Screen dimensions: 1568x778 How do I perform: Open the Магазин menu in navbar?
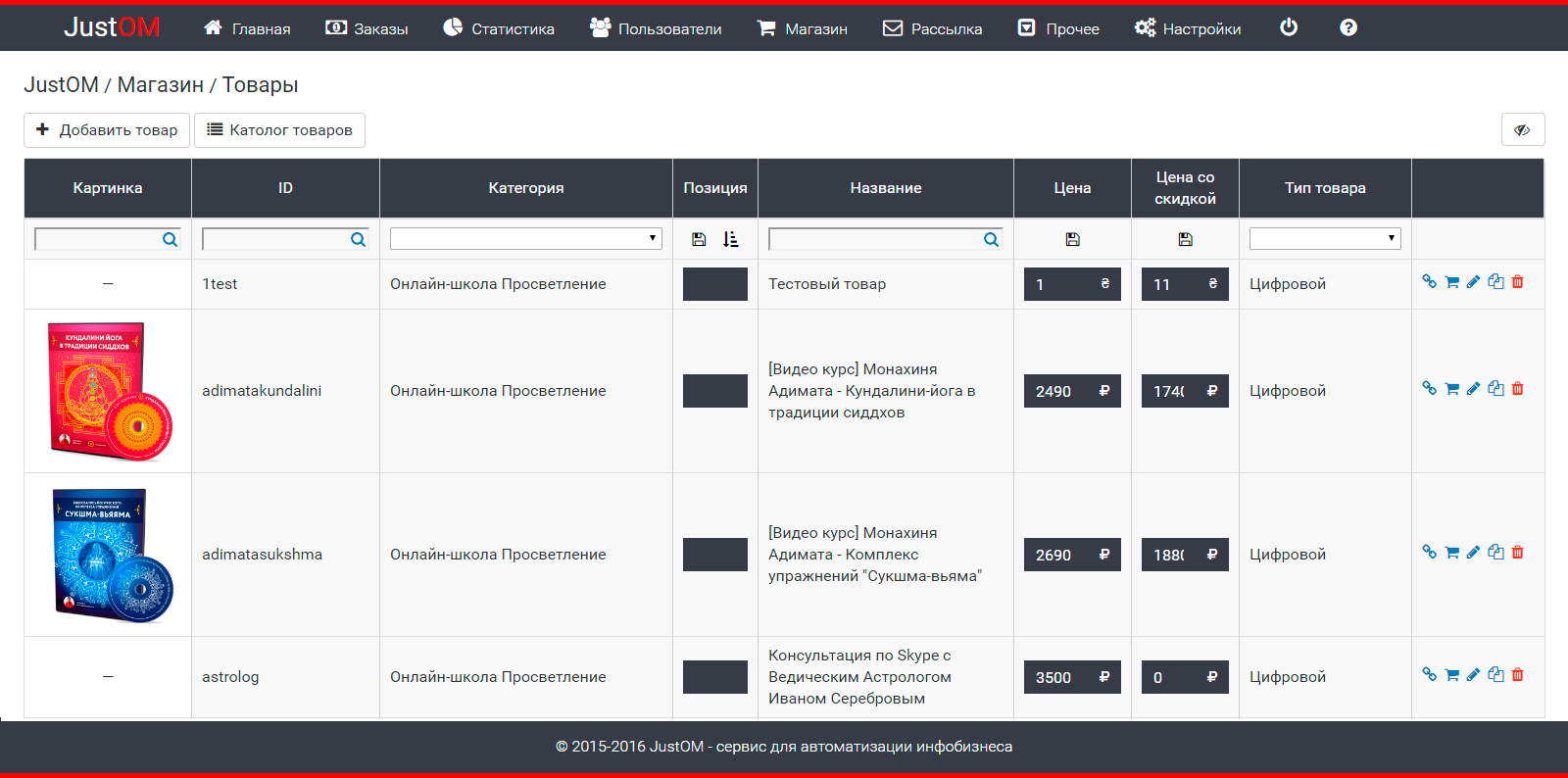click(803, 28)
